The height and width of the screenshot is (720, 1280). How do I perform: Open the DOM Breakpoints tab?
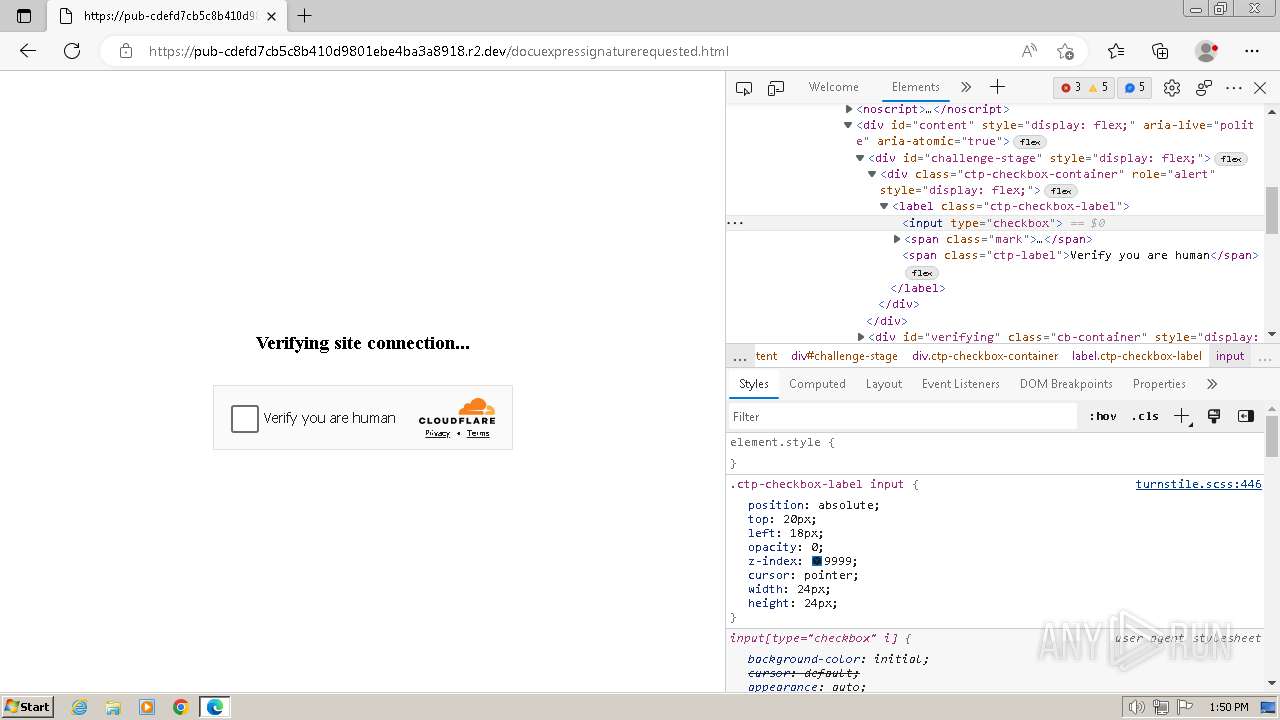1066,384
